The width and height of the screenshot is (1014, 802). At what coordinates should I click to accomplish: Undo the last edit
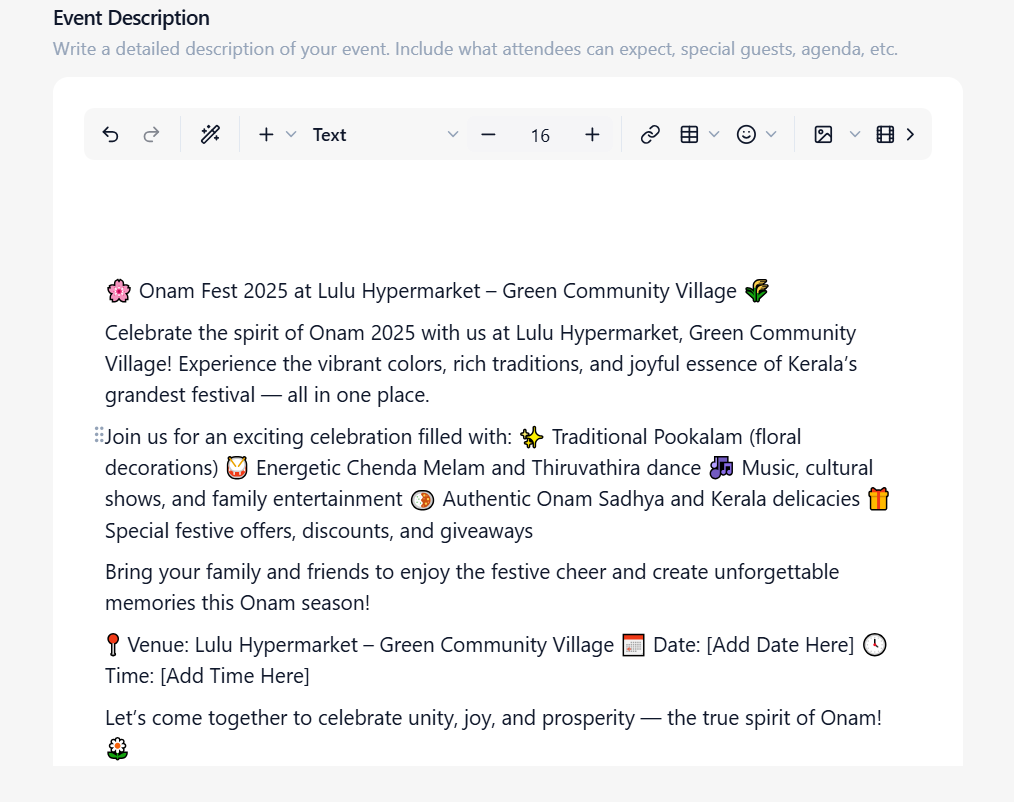pyautogui.click(x=111, y=135)
